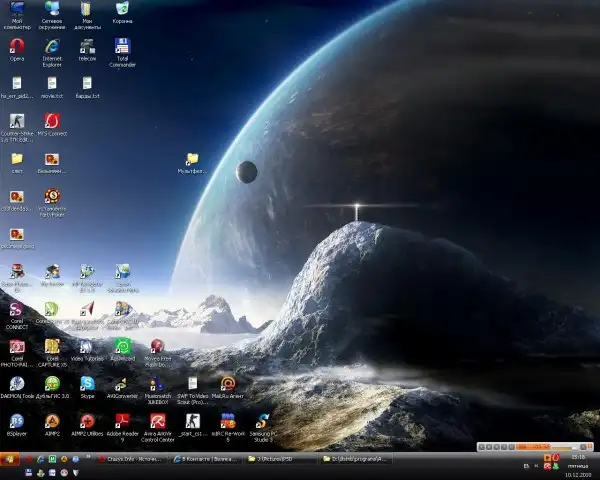This screenshot has width=600, height=480.
Task: Open the Opera browser desktop icon
Action: tap(17, 47)
